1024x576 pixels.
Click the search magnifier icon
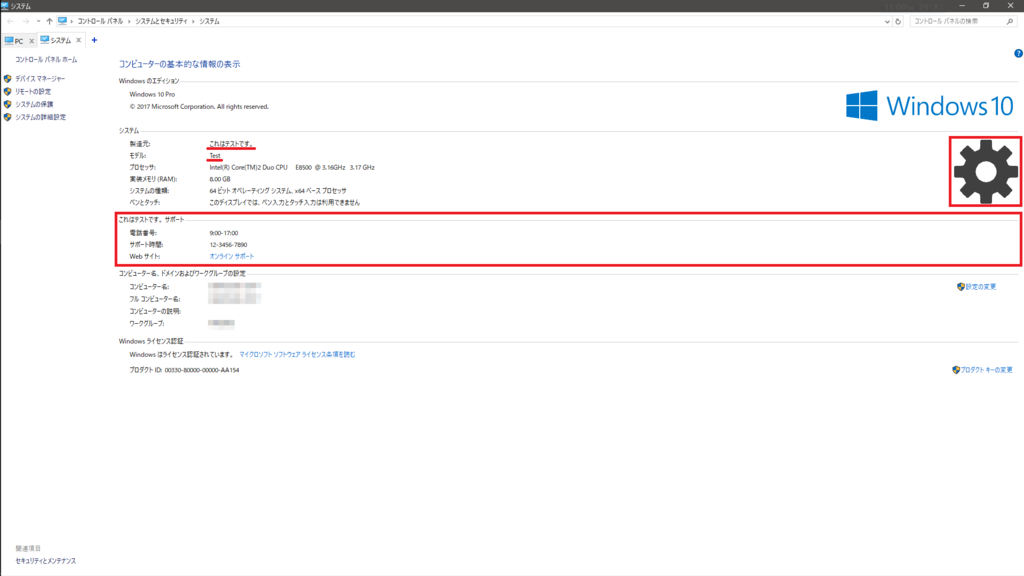tap(1010, 22)
